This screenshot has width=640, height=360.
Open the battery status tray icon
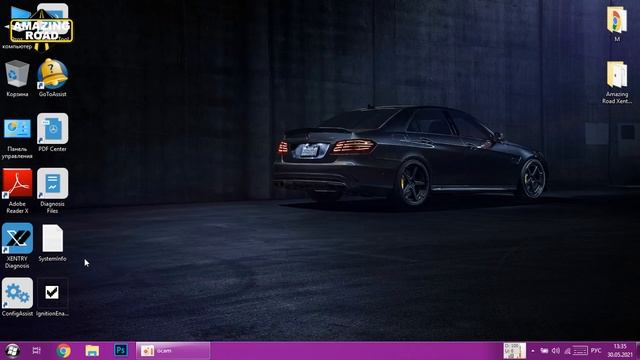[x=544, y=351]
